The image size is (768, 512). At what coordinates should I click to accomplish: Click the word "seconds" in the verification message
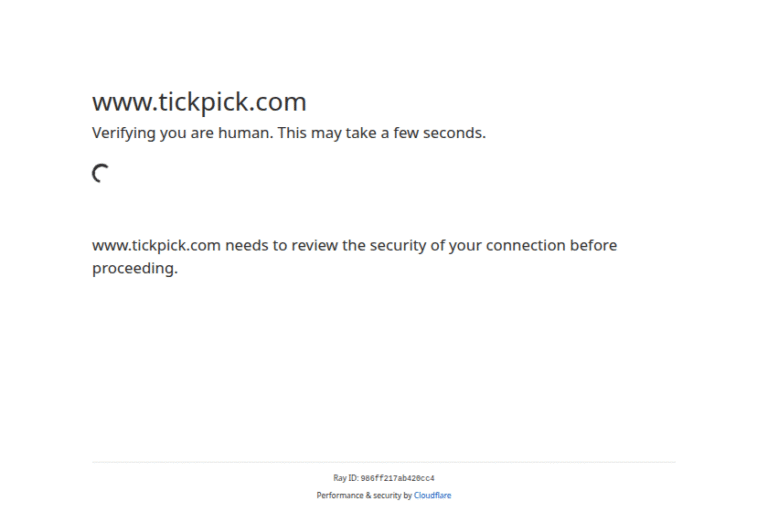451,133
